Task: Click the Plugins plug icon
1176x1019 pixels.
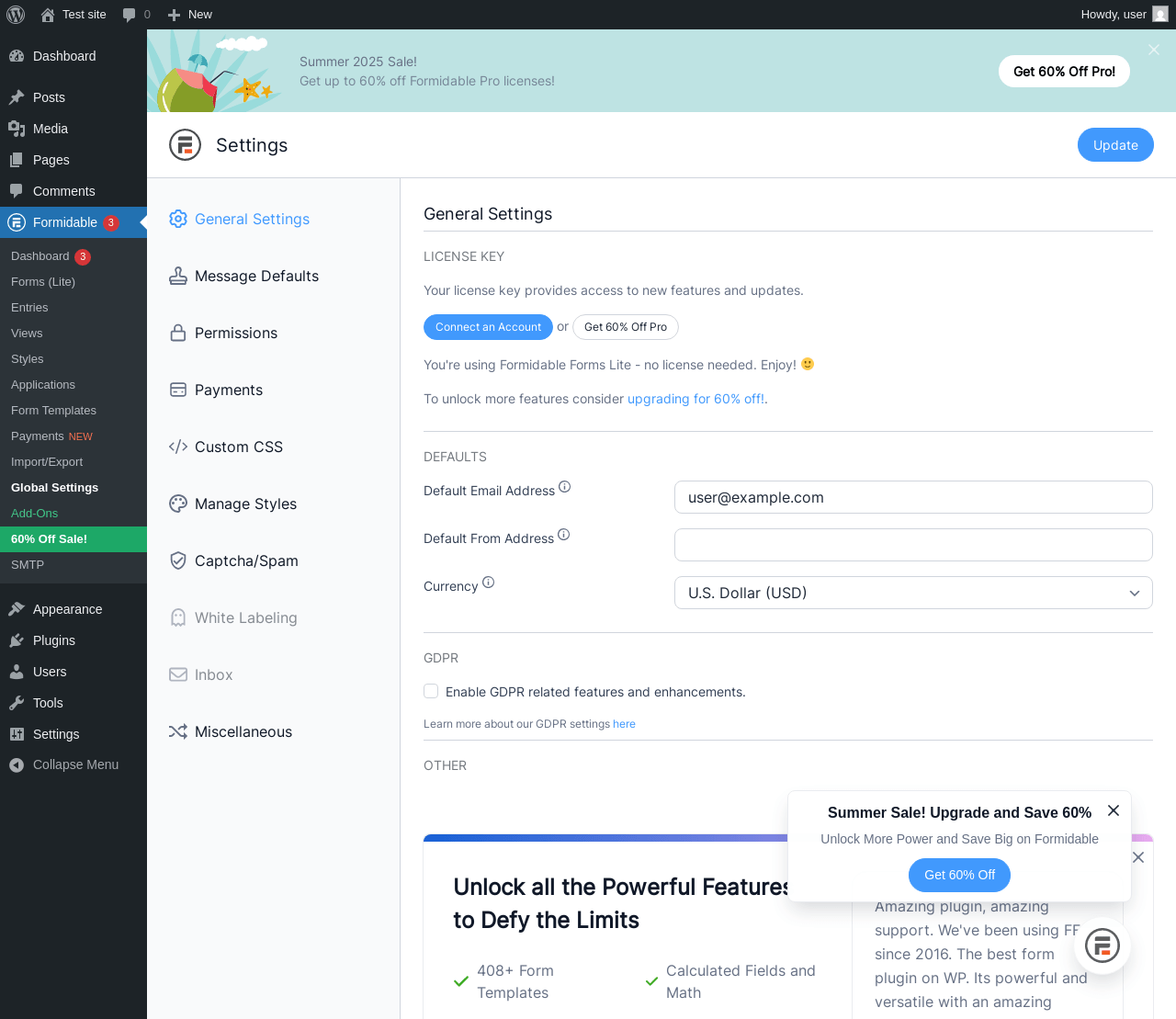Action: (x=17, y=640)
